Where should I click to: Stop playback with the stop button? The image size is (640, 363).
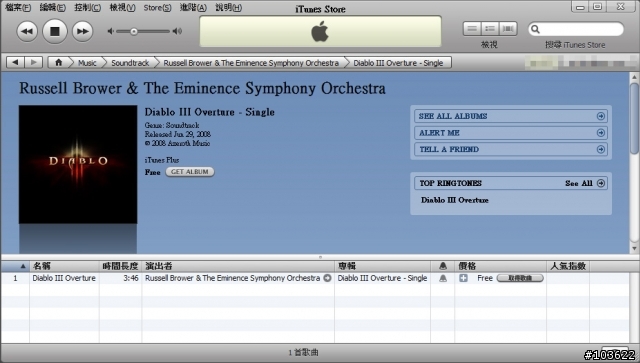[x=55, y=31]
